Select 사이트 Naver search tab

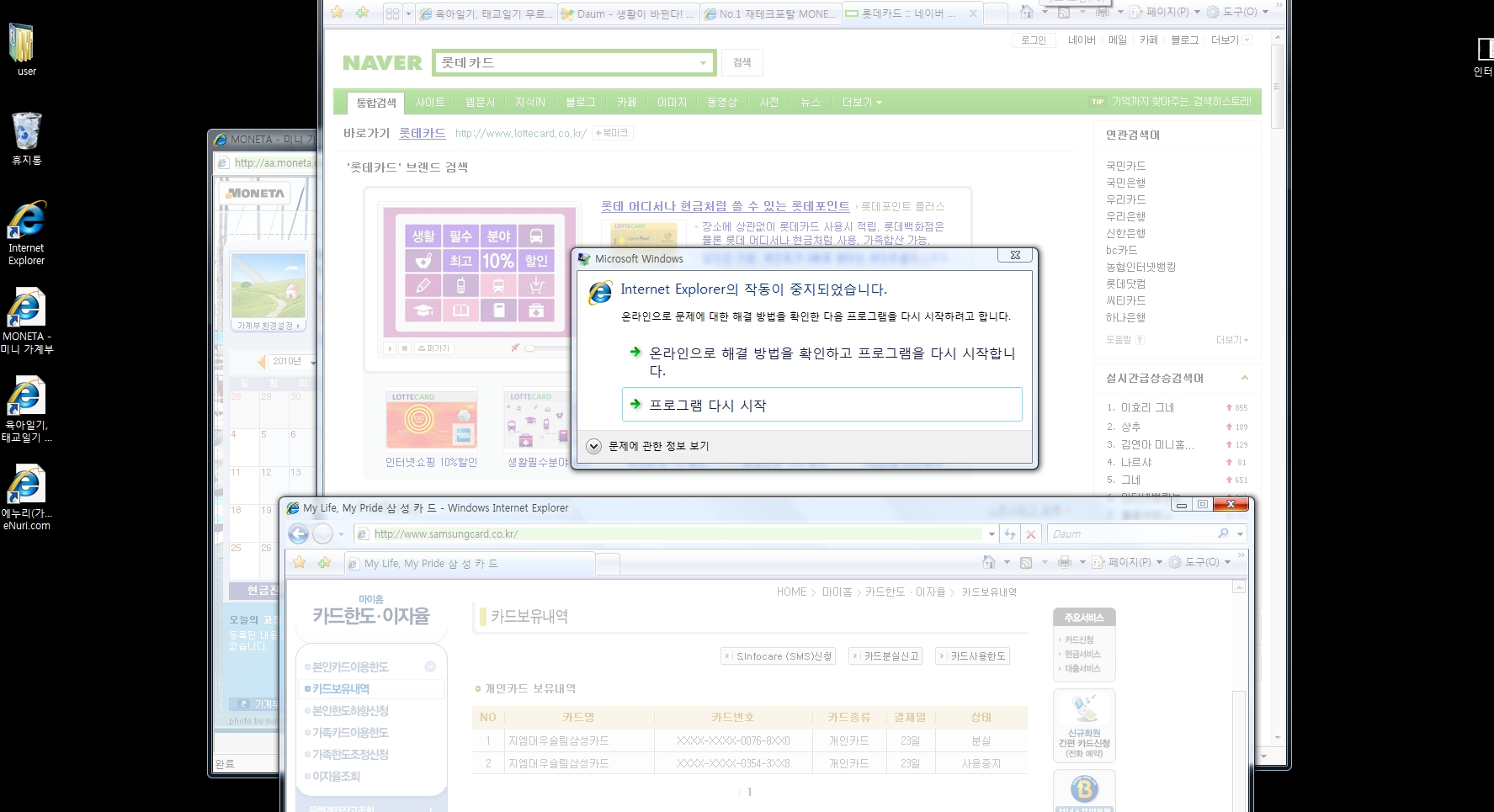point(429,102)
